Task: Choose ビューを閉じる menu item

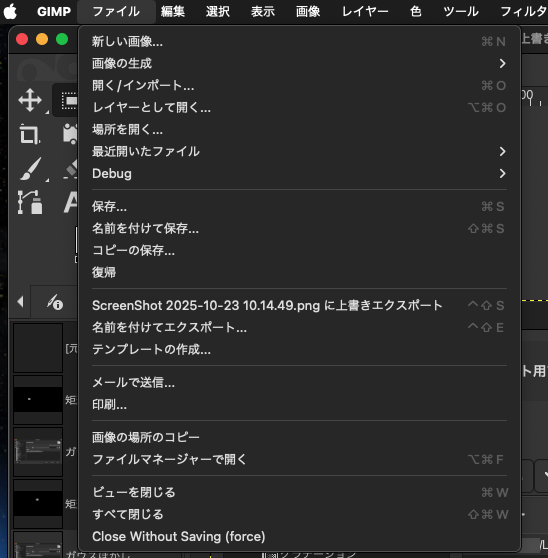Action: tap(300, 493)
